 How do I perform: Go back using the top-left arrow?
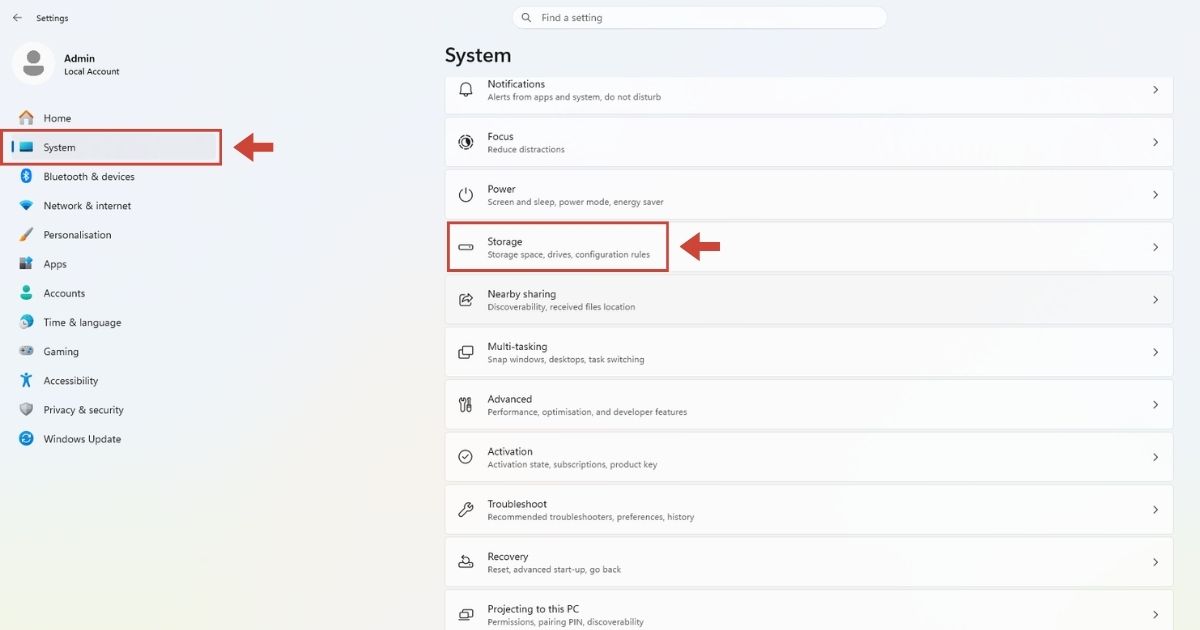pos(17,18)
